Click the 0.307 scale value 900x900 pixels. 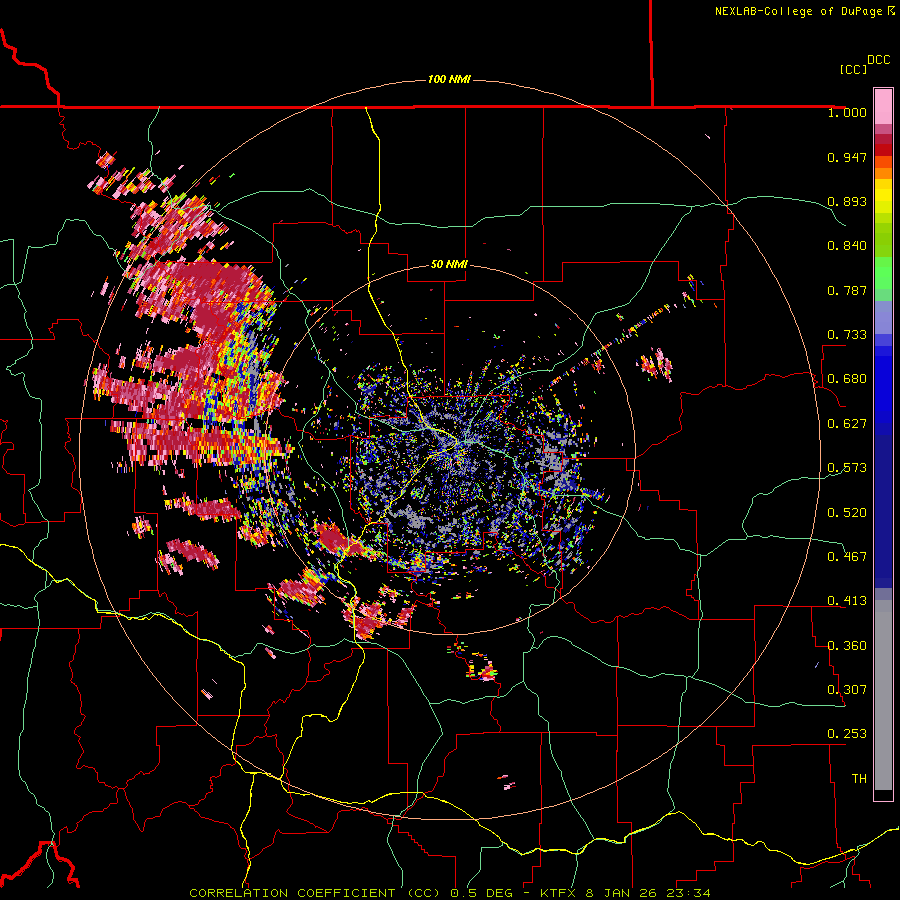point(847,690)
